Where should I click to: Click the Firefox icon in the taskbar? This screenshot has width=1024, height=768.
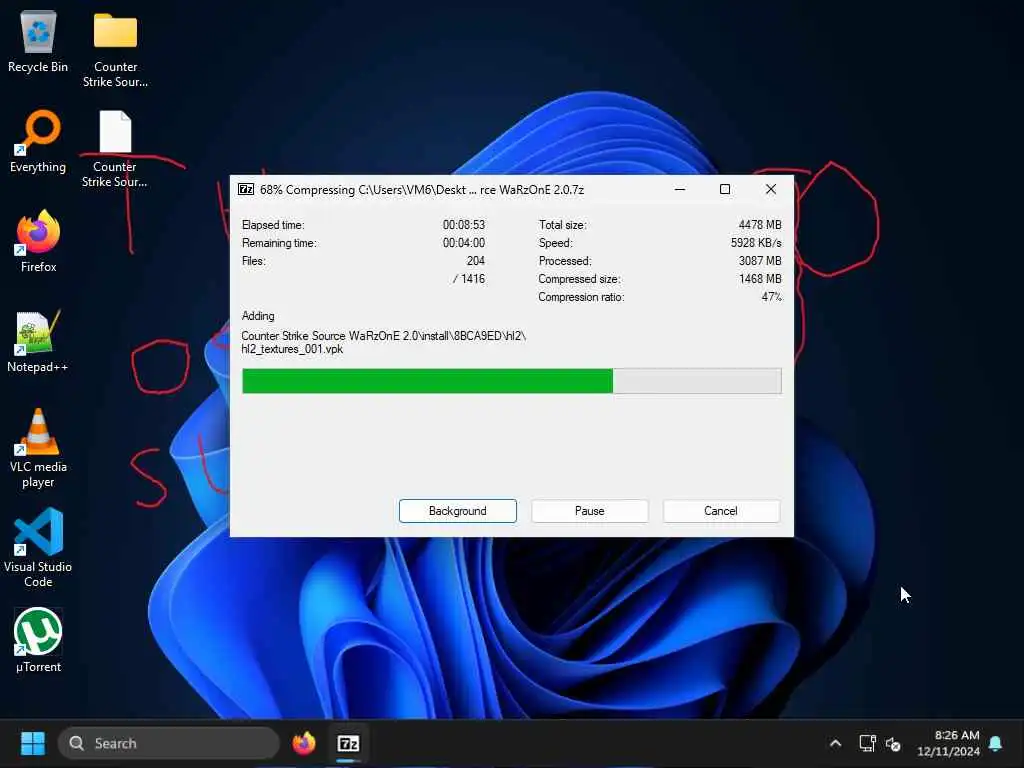pyautogui.click(x=304, y=743)
